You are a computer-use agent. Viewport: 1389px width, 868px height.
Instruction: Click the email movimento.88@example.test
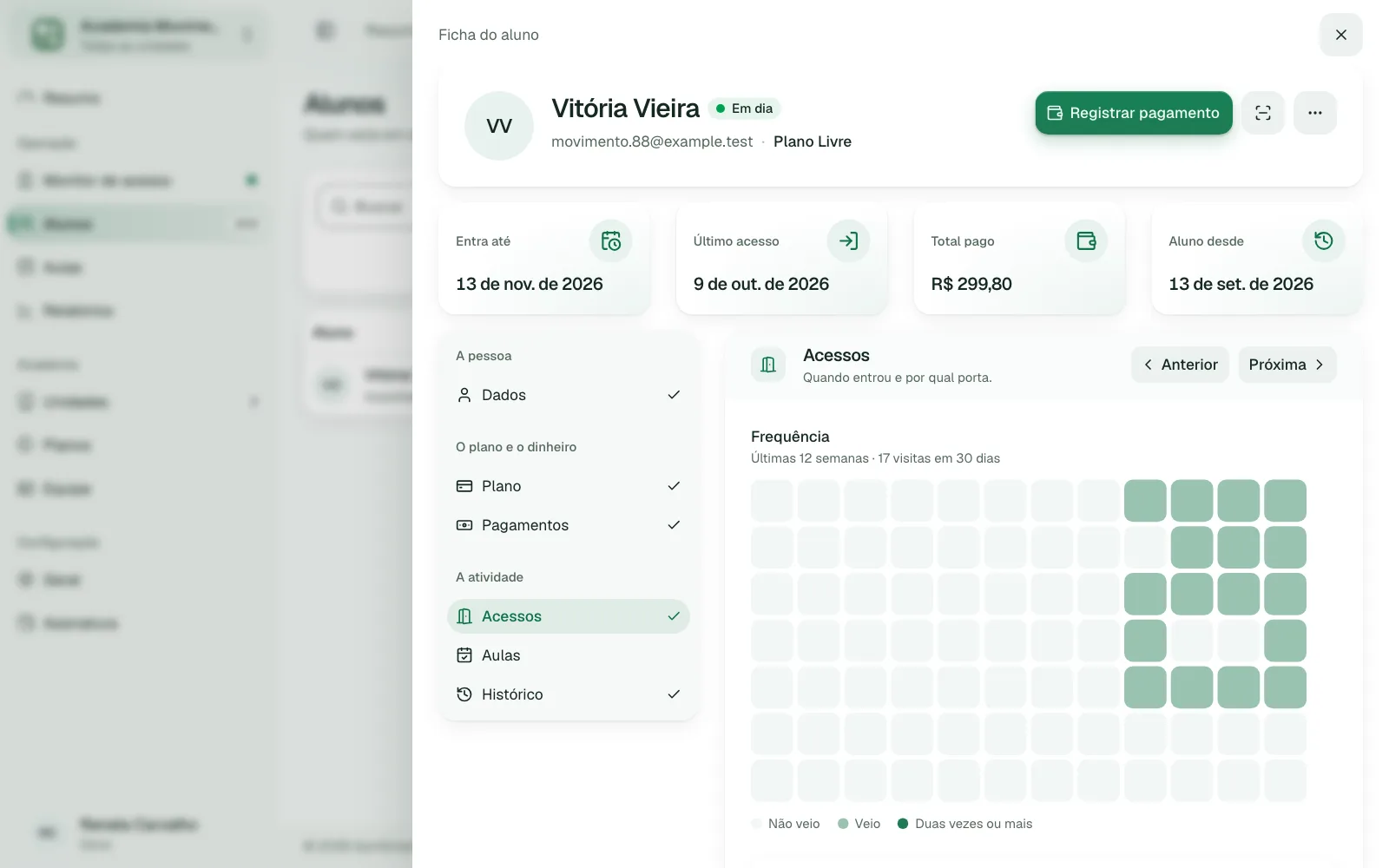(x=652, y=141)
